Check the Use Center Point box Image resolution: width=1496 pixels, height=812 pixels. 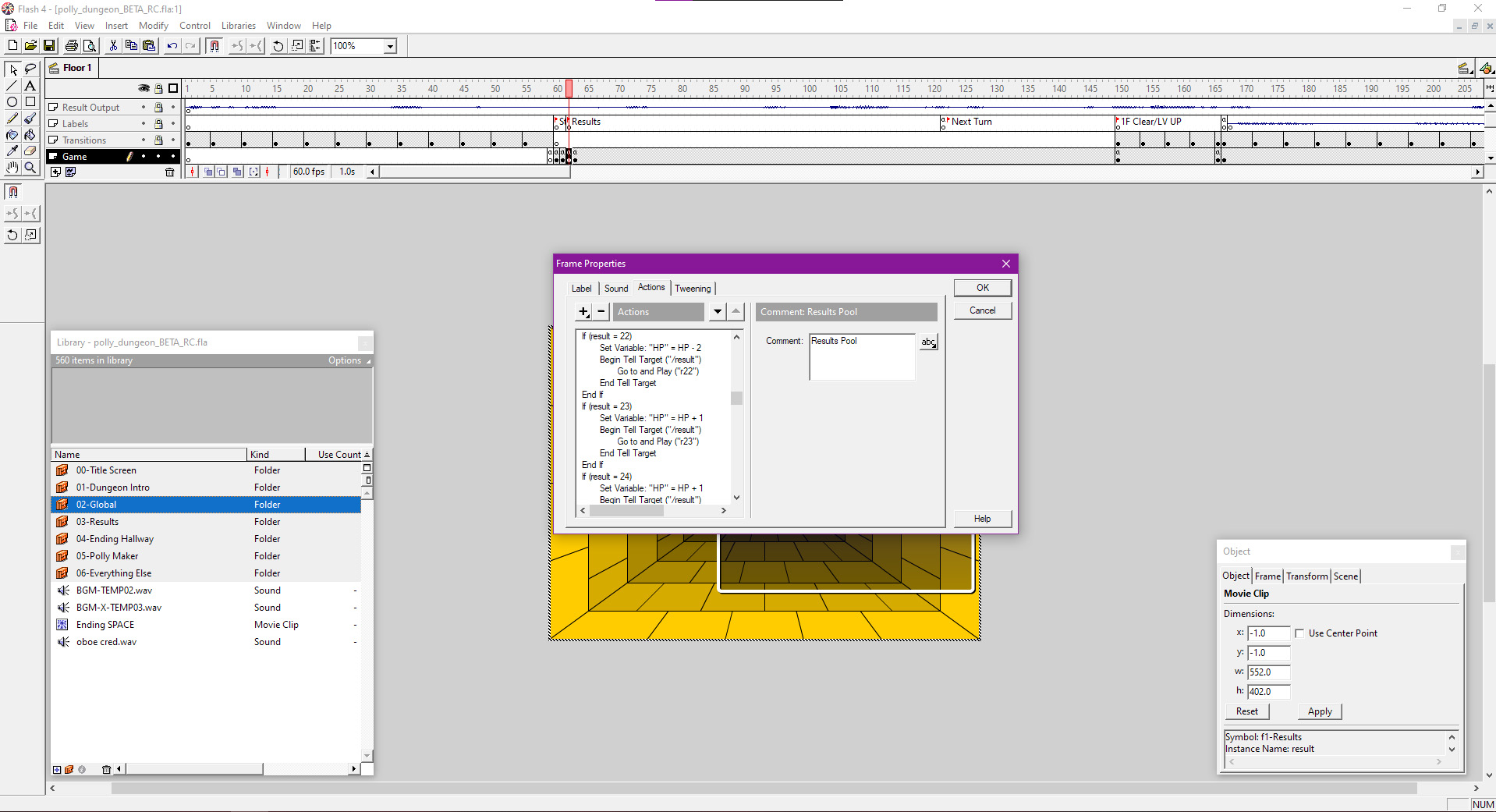pyautogui.click(x=1299, y=633)
